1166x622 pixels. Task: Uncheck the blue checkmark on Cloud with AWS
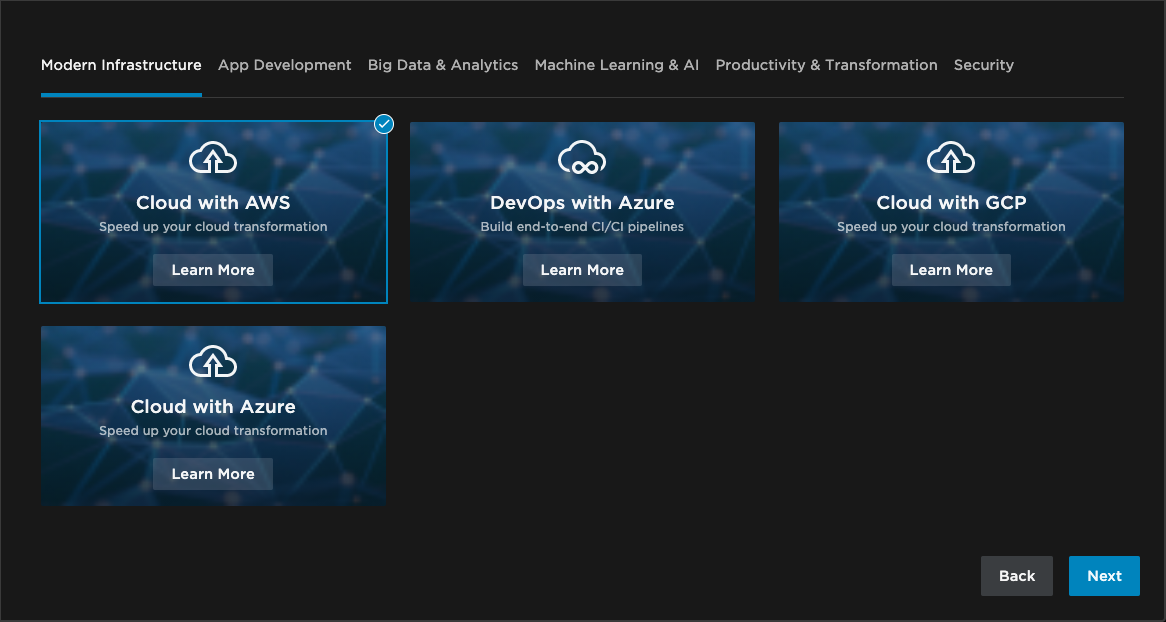click(384, 124)
